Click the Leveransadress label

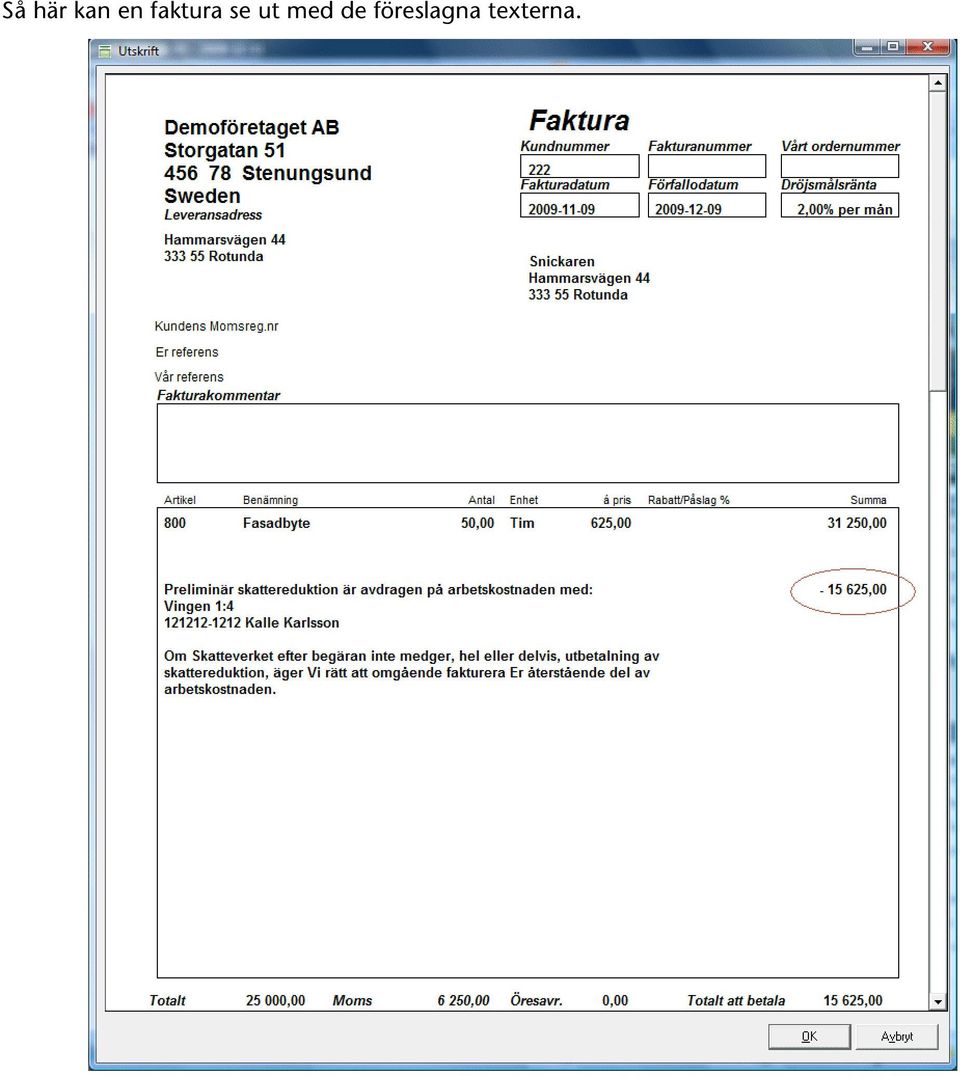213,215
